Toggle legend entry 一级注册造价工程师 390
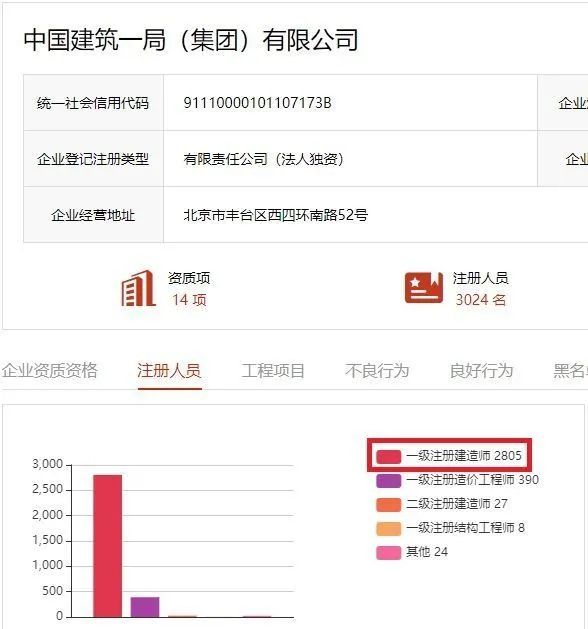588x629 pixels. coord(458,480)
